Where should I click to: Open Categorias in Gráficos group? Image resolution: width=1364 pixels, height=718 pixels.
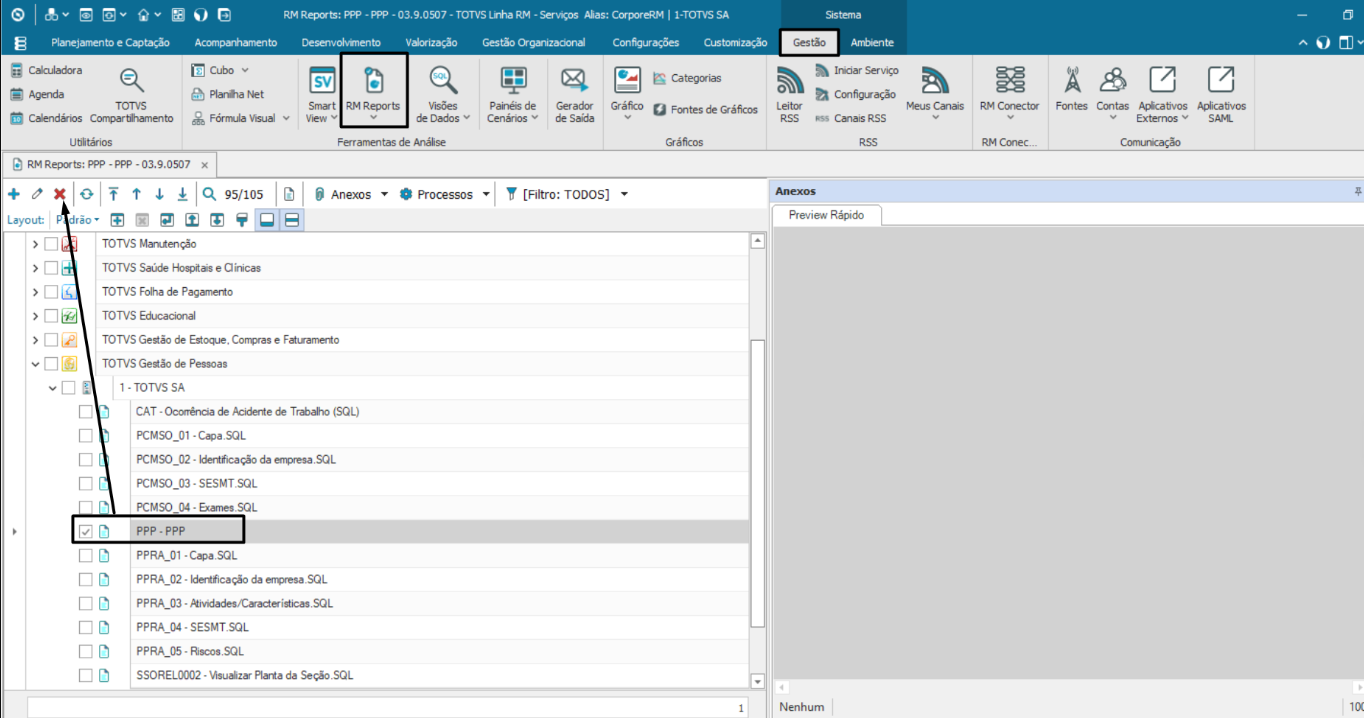687,78
